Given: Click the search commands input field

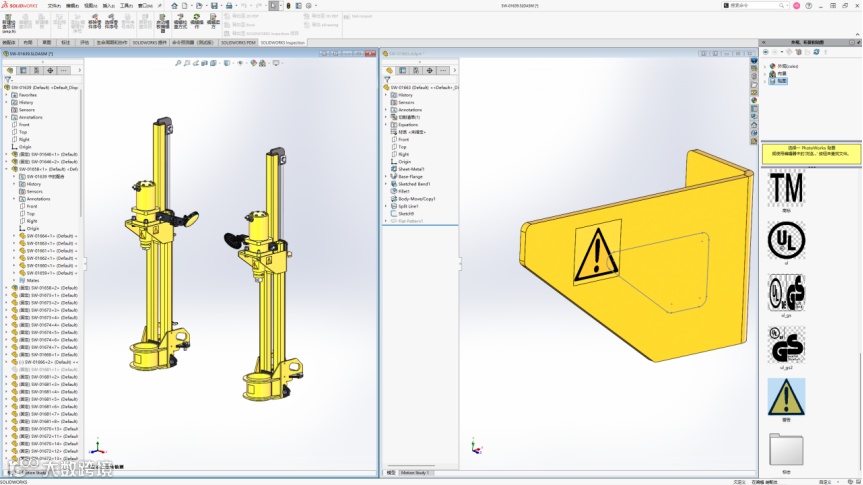Looking at the screenshot, I should 754,6.
